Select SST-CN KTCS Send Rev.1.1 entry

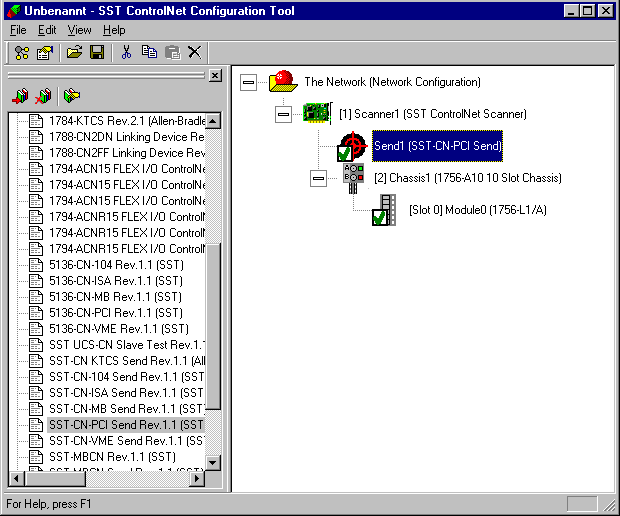pos(127,361)
